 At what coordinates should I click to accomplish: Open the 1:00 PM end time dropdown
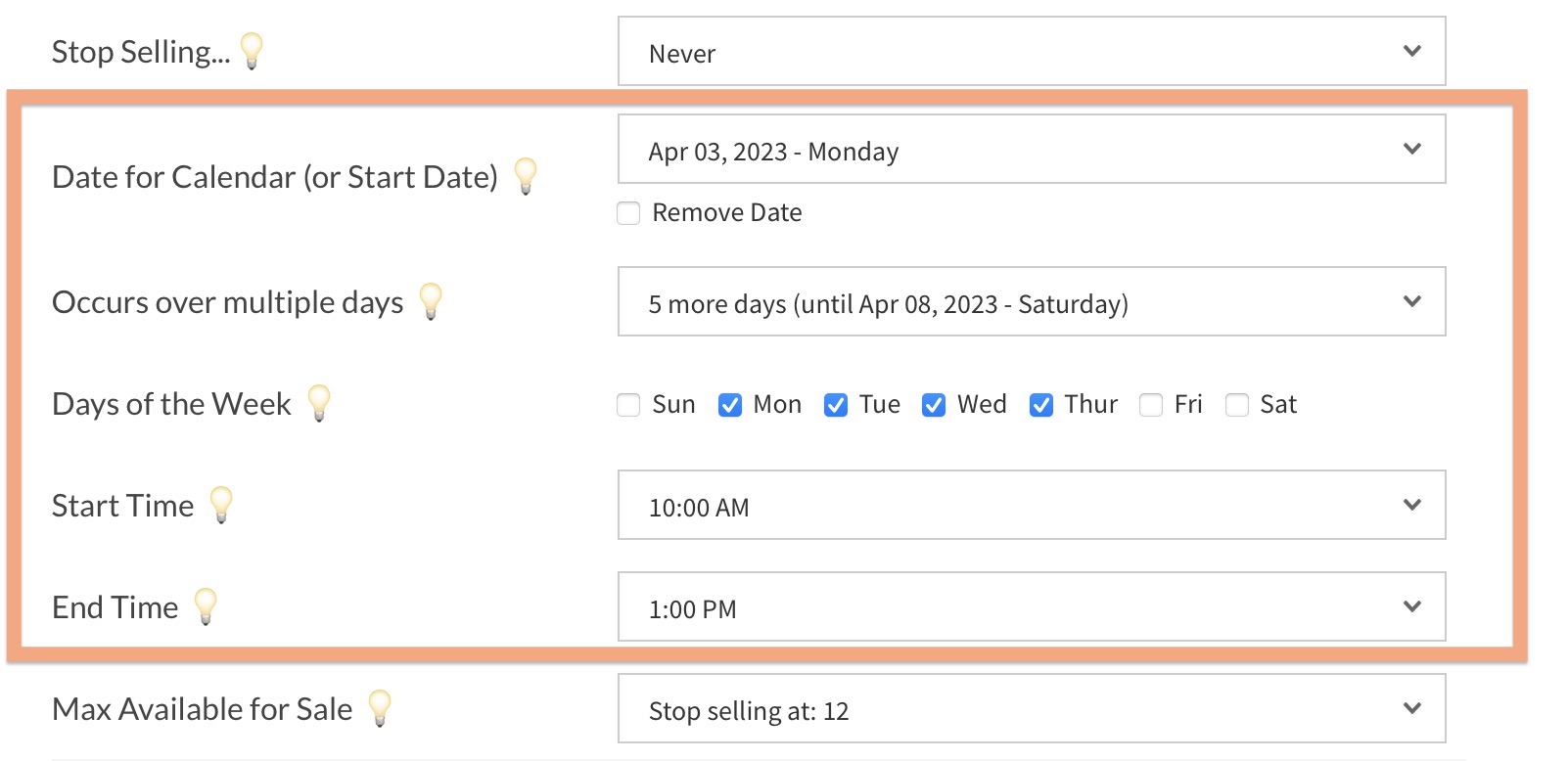[1032, 607]
